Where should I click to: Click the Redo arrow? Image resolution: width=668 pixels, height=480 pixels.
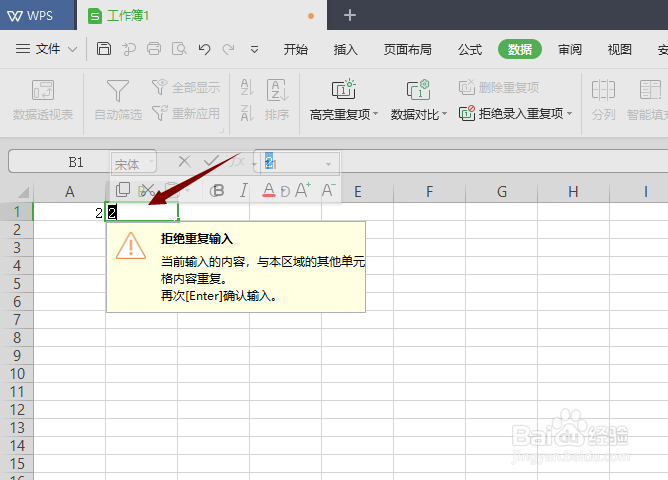point(229,49)
